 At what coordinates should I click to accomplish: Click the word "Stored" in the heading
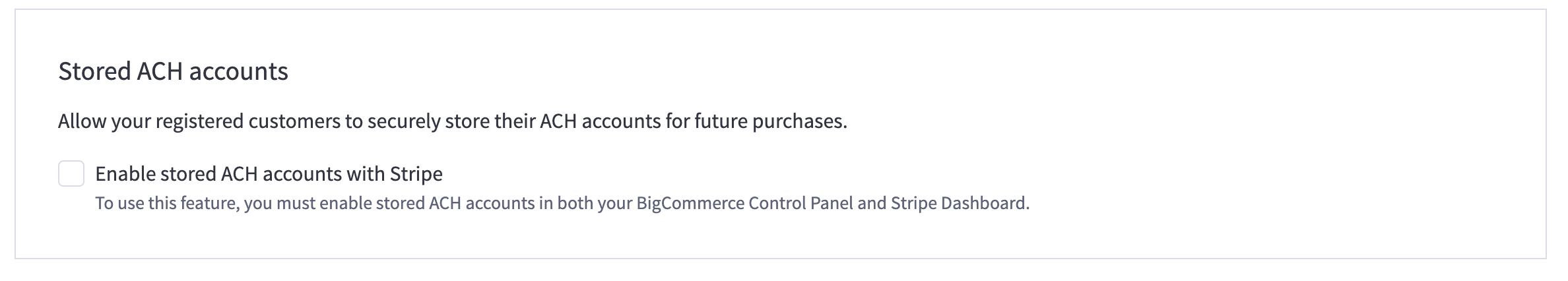[94, 71]
